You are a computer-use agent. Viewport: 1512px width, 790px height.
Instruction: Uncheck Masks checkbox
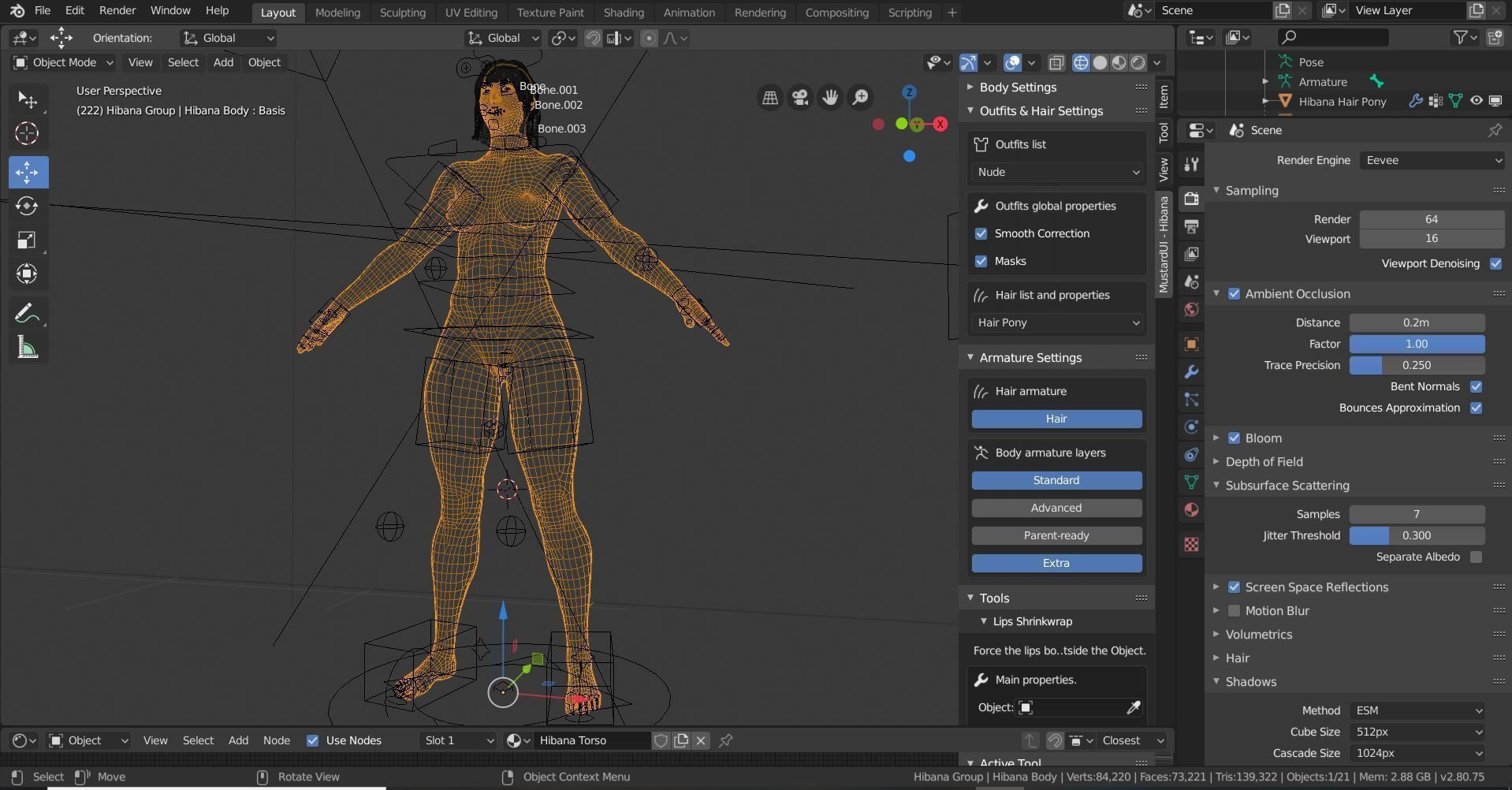[981, 261]
